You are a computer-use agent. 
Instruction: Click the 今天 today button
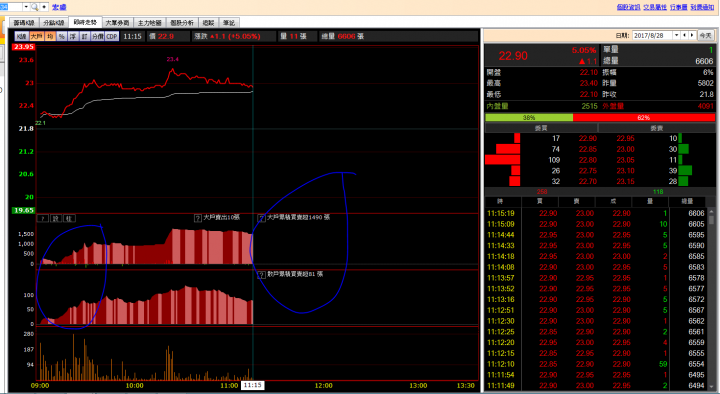(x=705, y=35)
